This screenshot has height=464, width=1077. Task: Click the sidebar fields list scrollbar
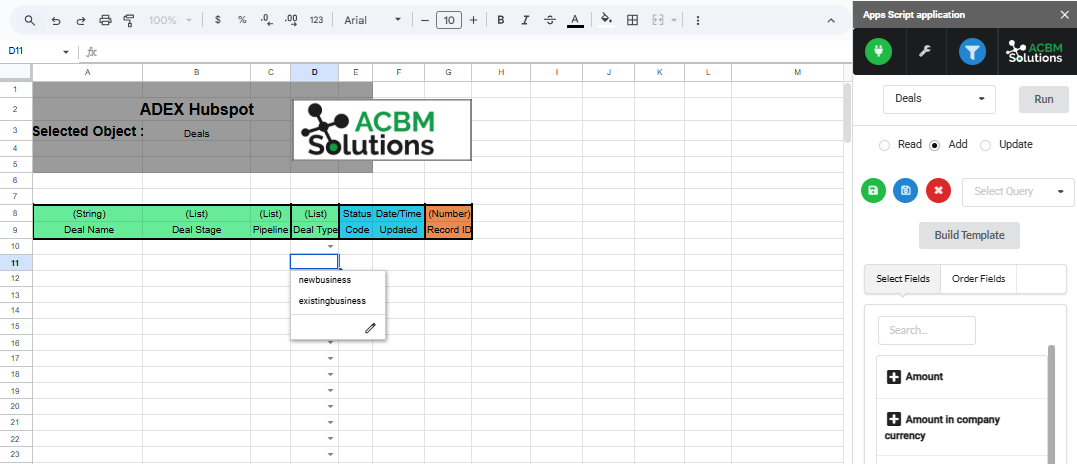coord(1051,405)
